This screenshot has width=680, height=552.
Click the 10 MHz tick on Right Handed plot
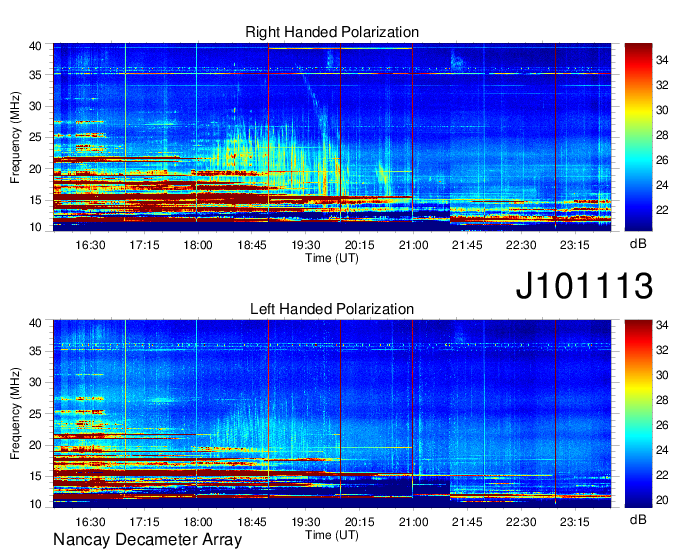pos(35,227)
